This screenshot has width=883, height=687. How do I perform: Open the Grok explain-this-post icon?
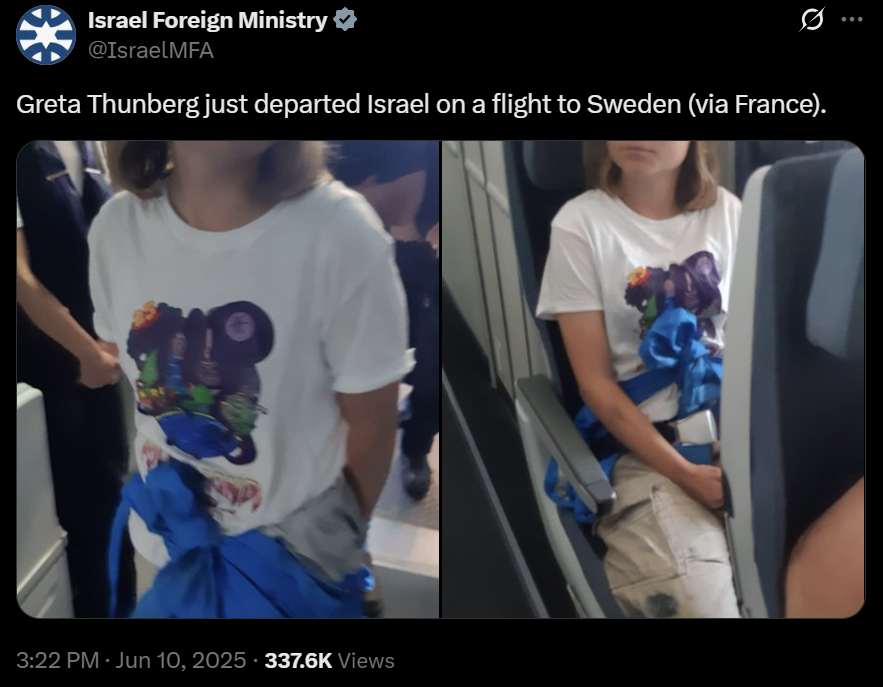pos(812,20)
